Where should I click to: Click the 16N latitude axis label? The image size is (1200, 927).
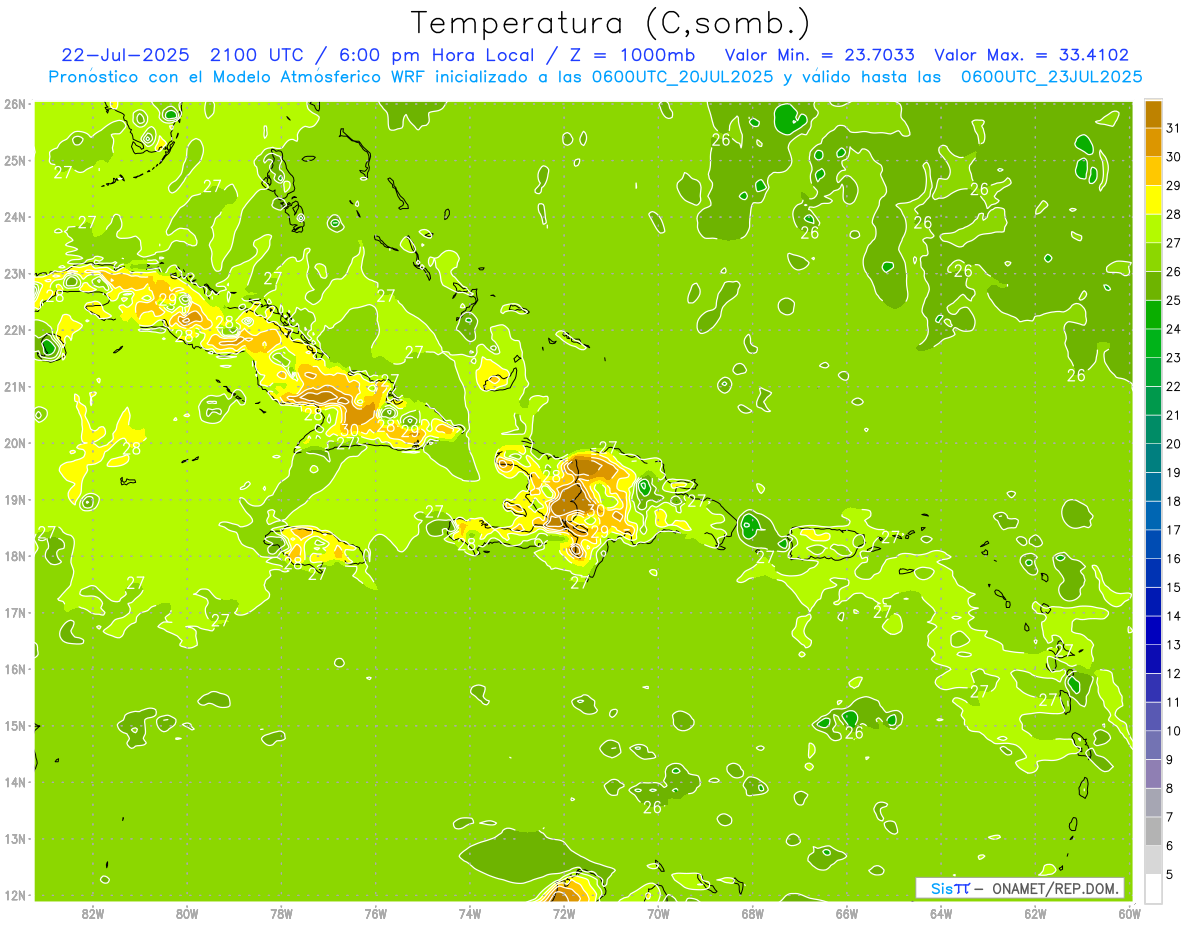(x=14, y=669)
